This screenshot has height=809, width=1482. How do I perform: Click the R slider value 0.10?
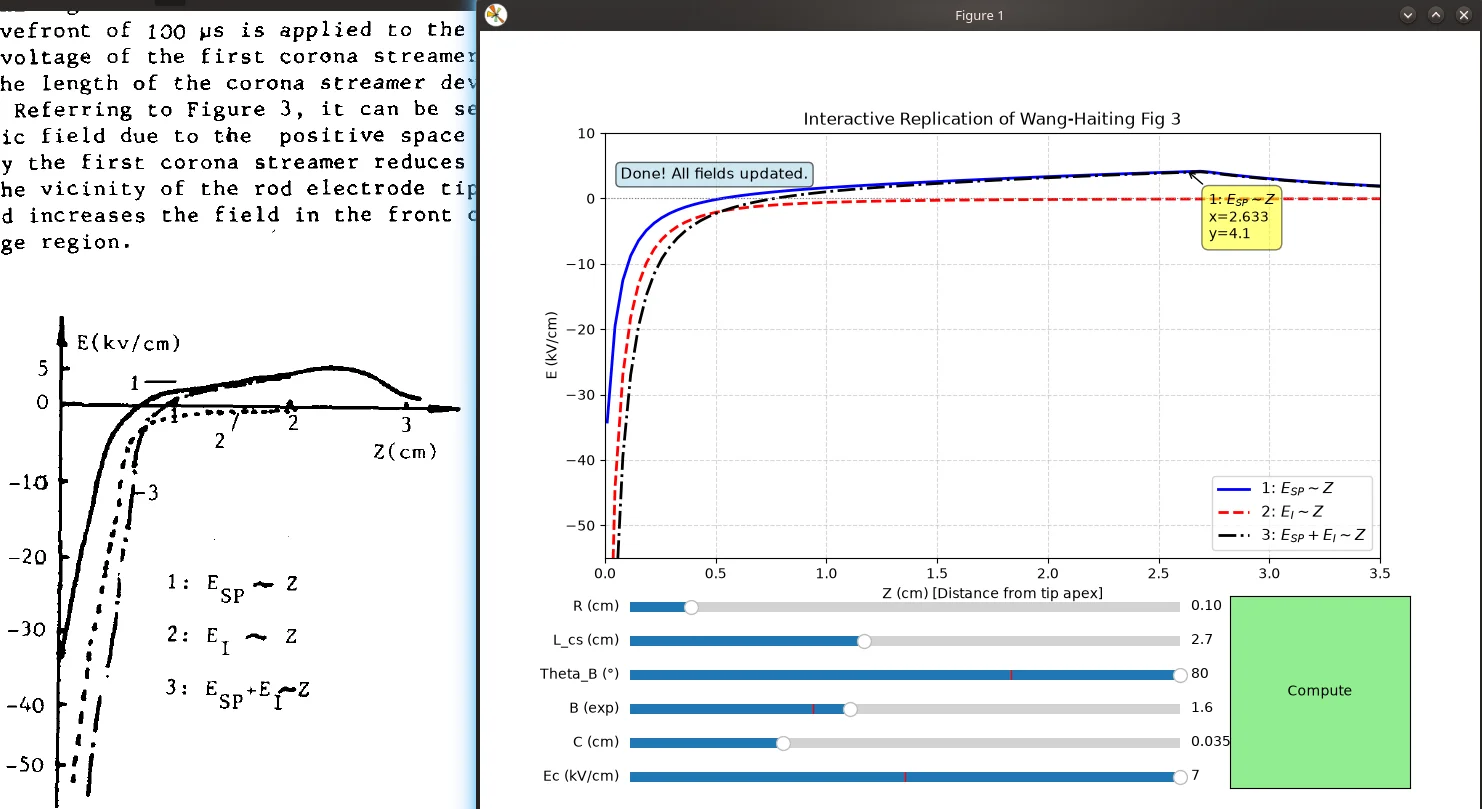click(1207, 606)
